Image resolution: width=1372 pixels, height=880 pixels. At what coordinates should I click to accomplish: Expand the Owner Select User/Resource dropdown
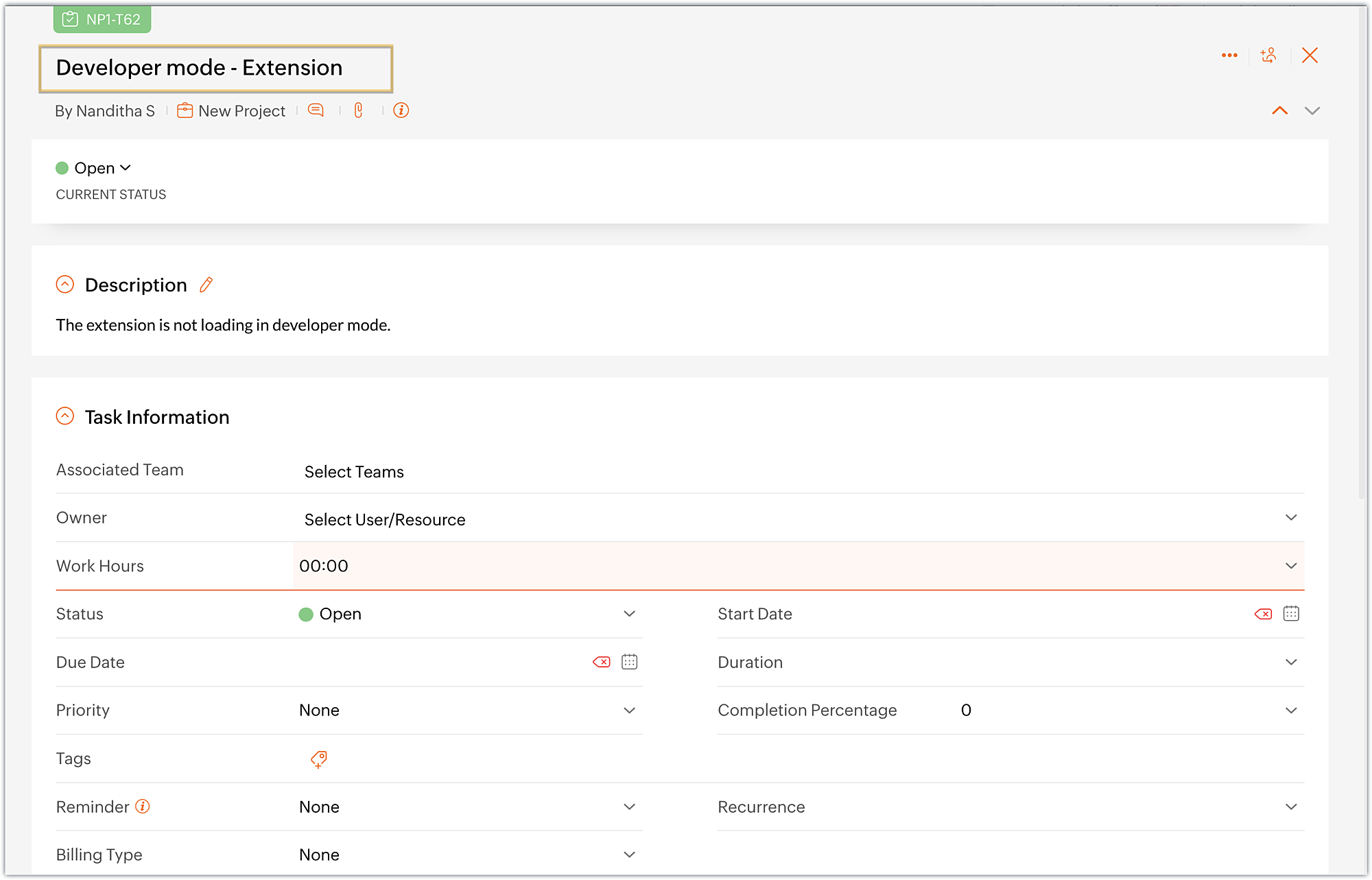pyautogui.click(x=1290, y=518)
